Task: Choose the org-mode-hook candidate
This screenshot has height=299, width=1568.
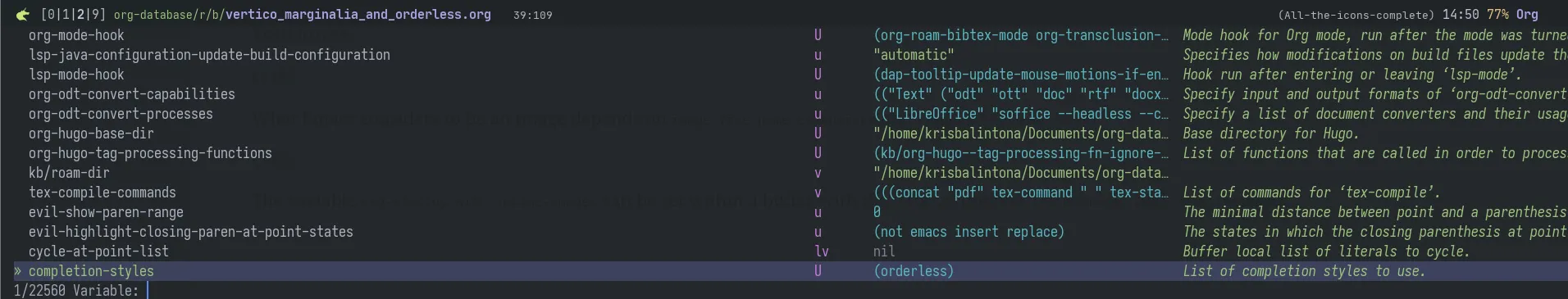Action: click(76, 35)
